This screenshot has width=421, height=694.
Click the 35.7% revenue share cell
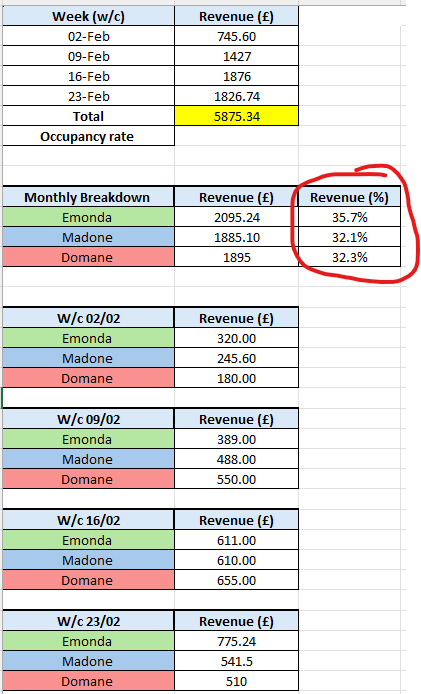tap(349, 217)
